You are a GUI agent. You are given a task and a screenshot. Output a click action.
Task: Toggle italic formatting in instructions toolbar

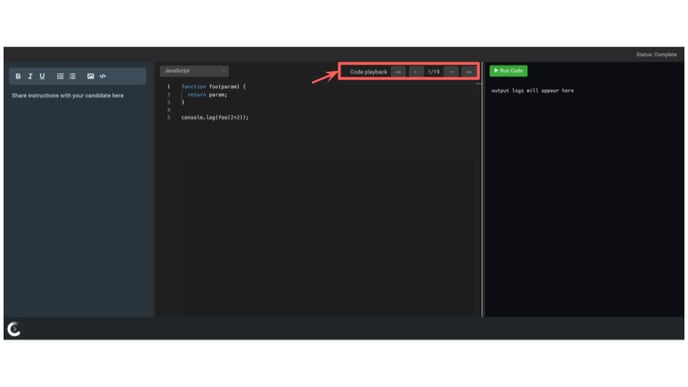click(x=30, y=76)
